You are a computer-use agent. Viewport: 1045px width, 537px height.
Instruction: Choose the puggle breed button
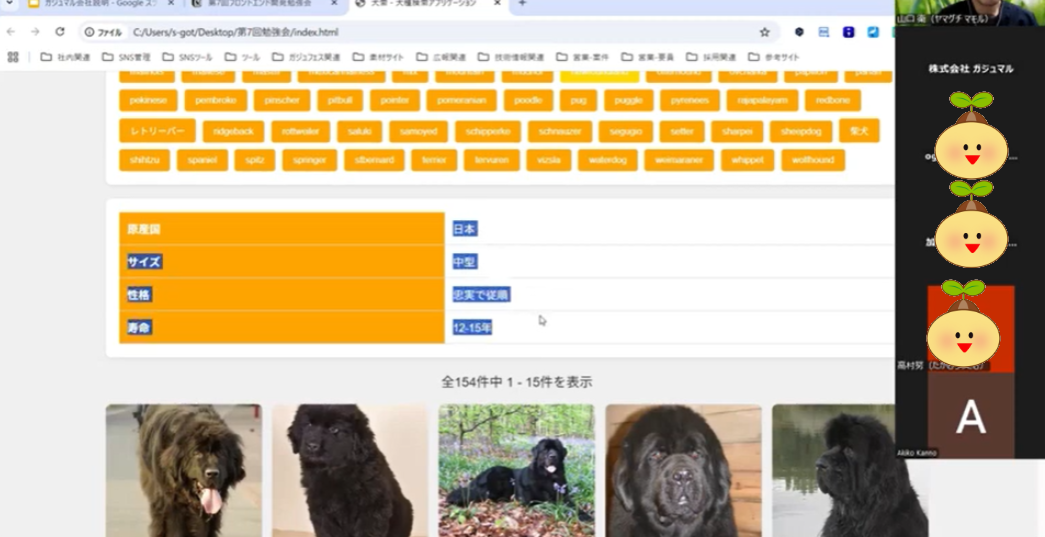(628, 101)
